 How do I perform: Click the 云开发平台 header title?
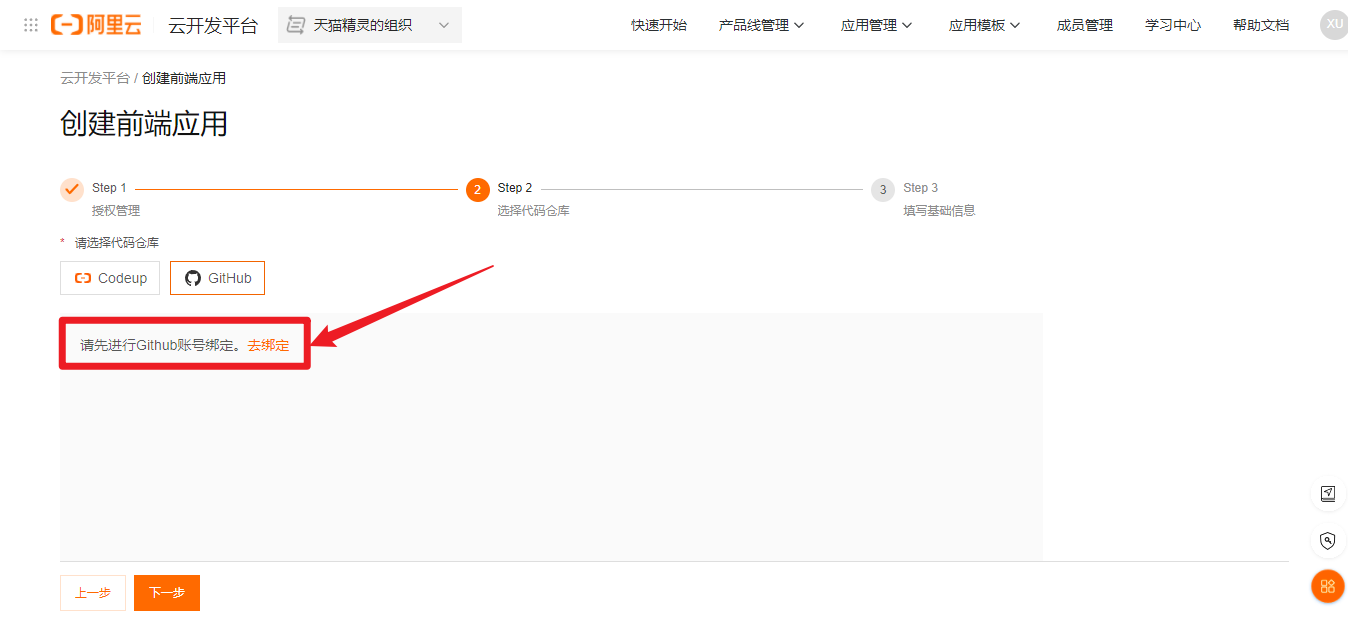pos(213,25)
